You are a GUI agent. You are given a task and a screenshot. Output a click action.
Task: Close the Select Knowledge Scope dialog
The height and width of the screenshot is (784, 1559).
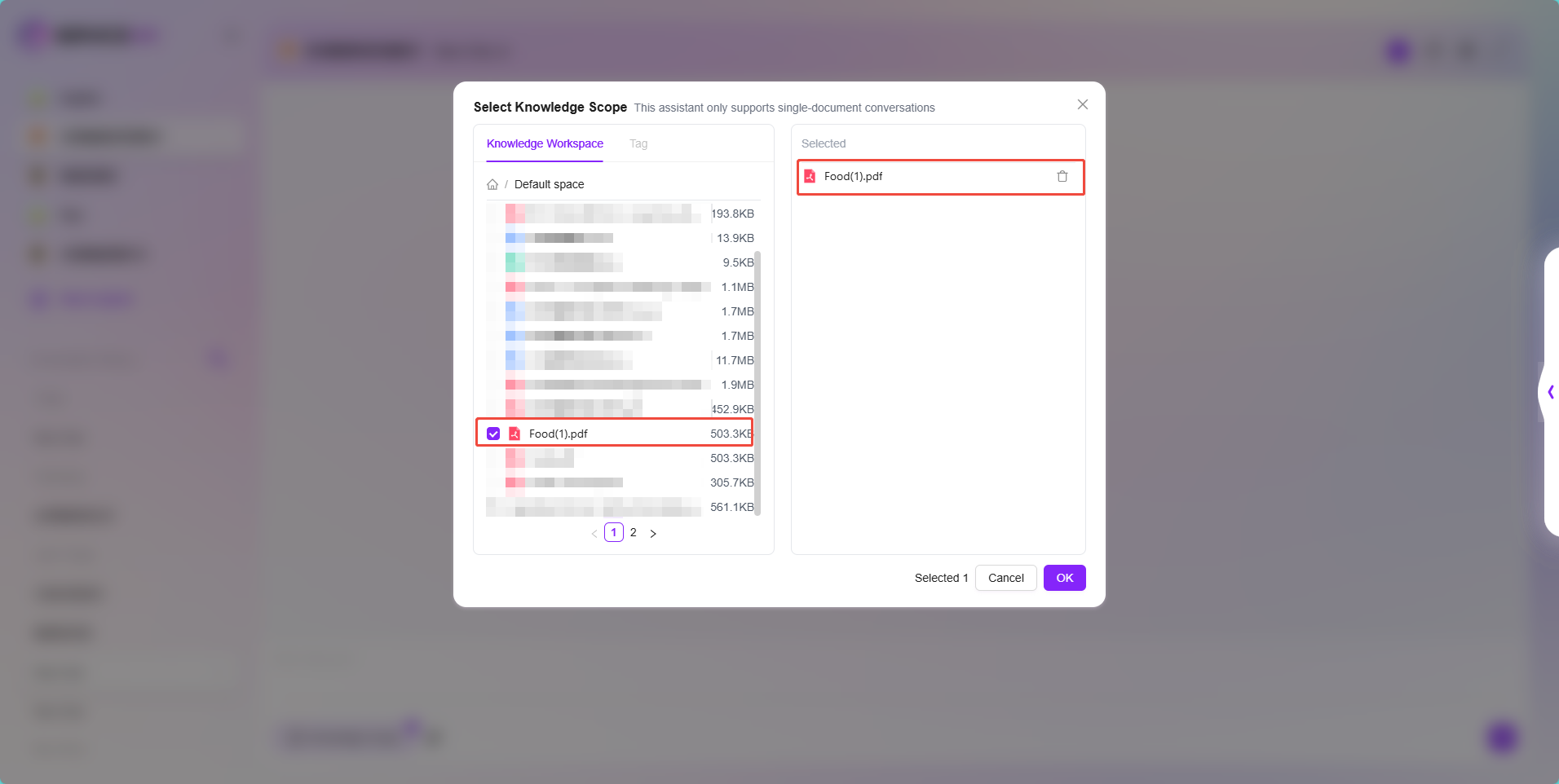(x=1082, y=104)
